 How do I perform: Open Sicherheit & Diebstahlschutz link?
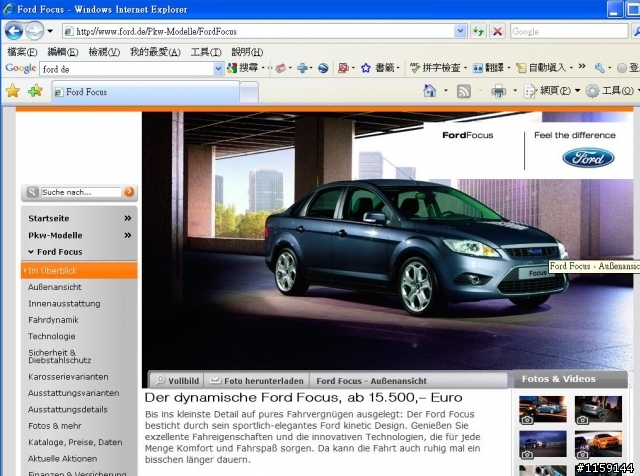[60, 356]
